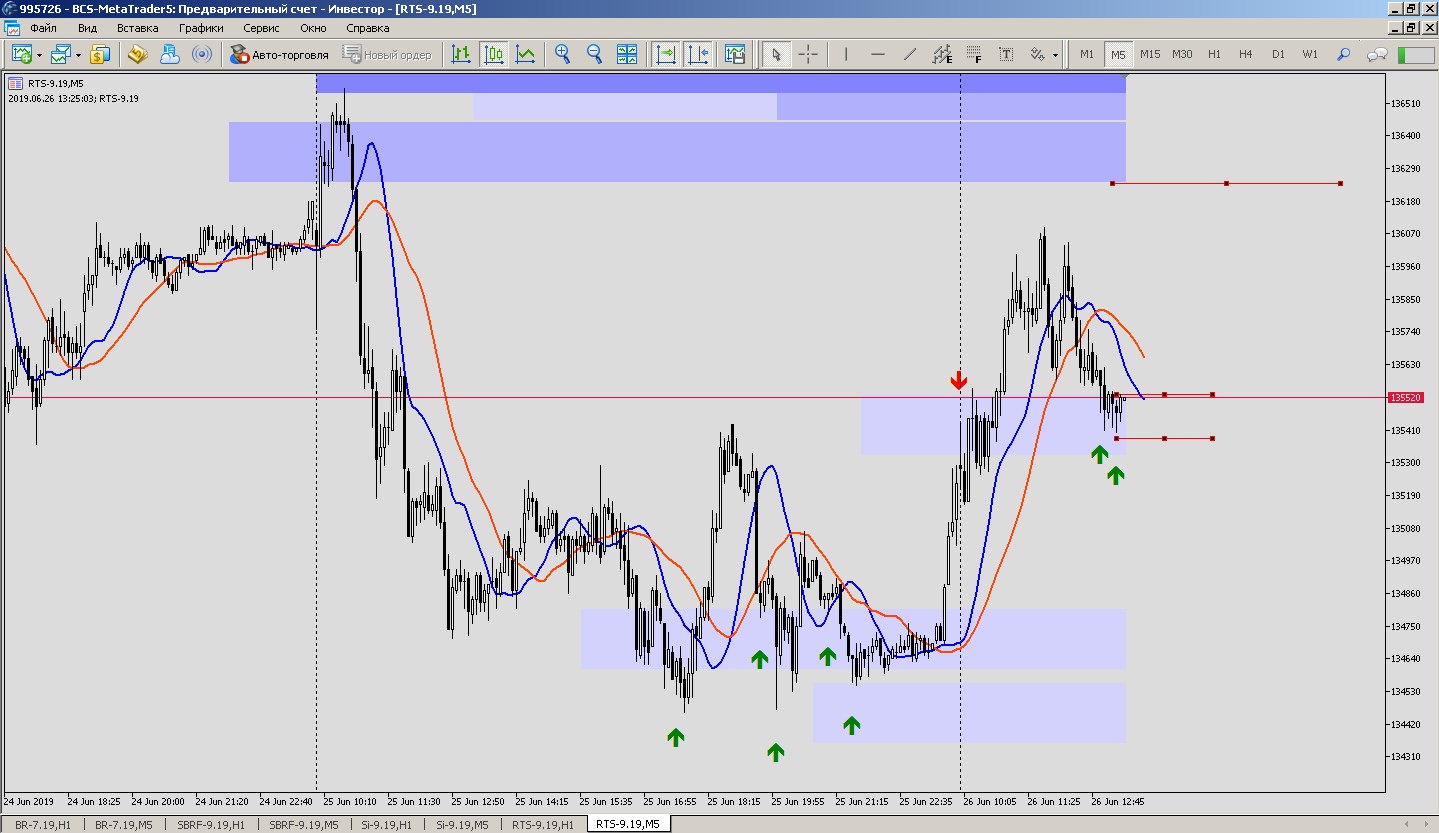This screenshot has height=833, width=1439.
Task: Toggle the Авто-торговля button
Action: [280, 54]
